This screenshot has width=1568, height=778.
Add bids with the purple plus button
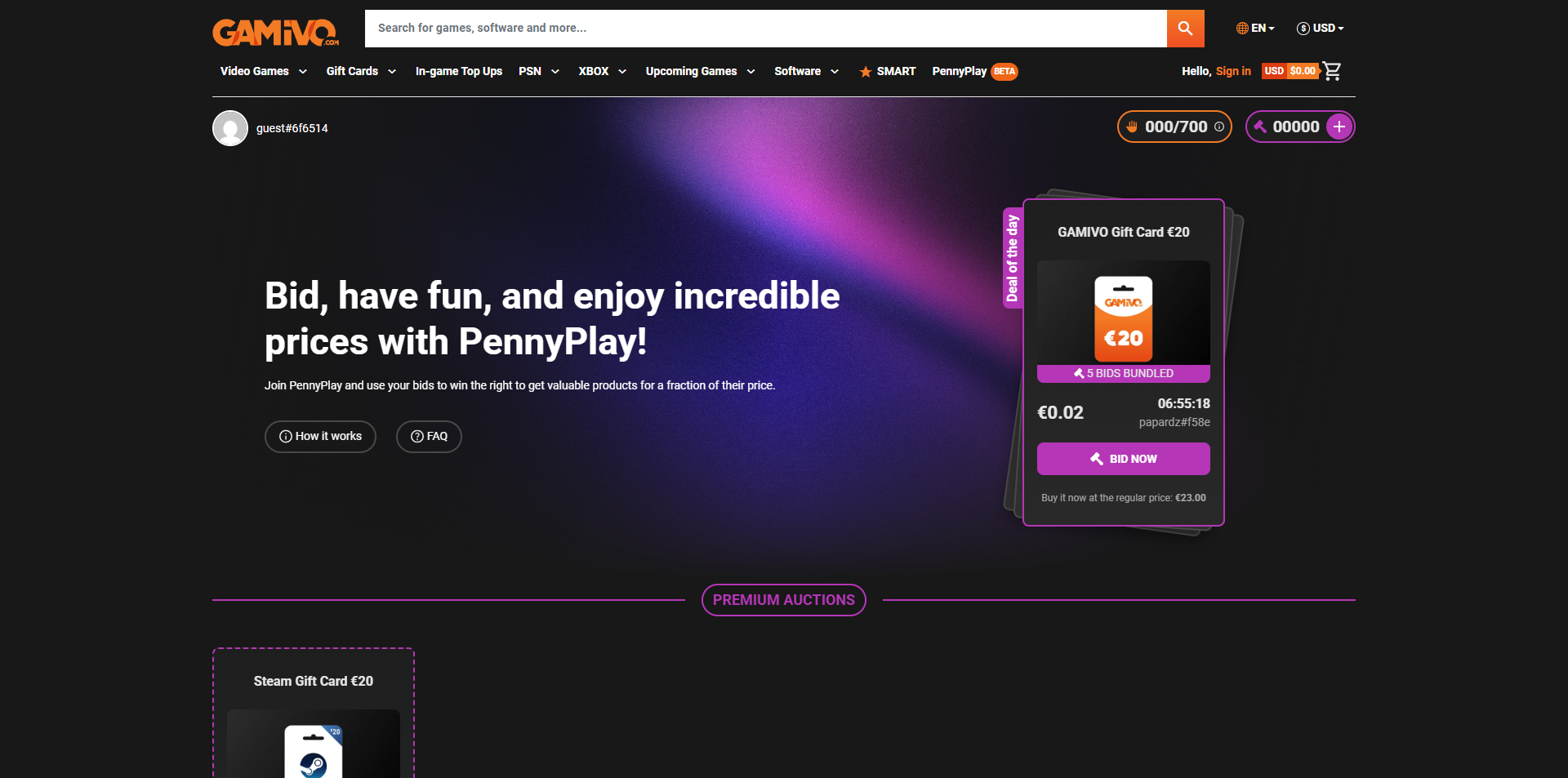(x=1339, y=127)
